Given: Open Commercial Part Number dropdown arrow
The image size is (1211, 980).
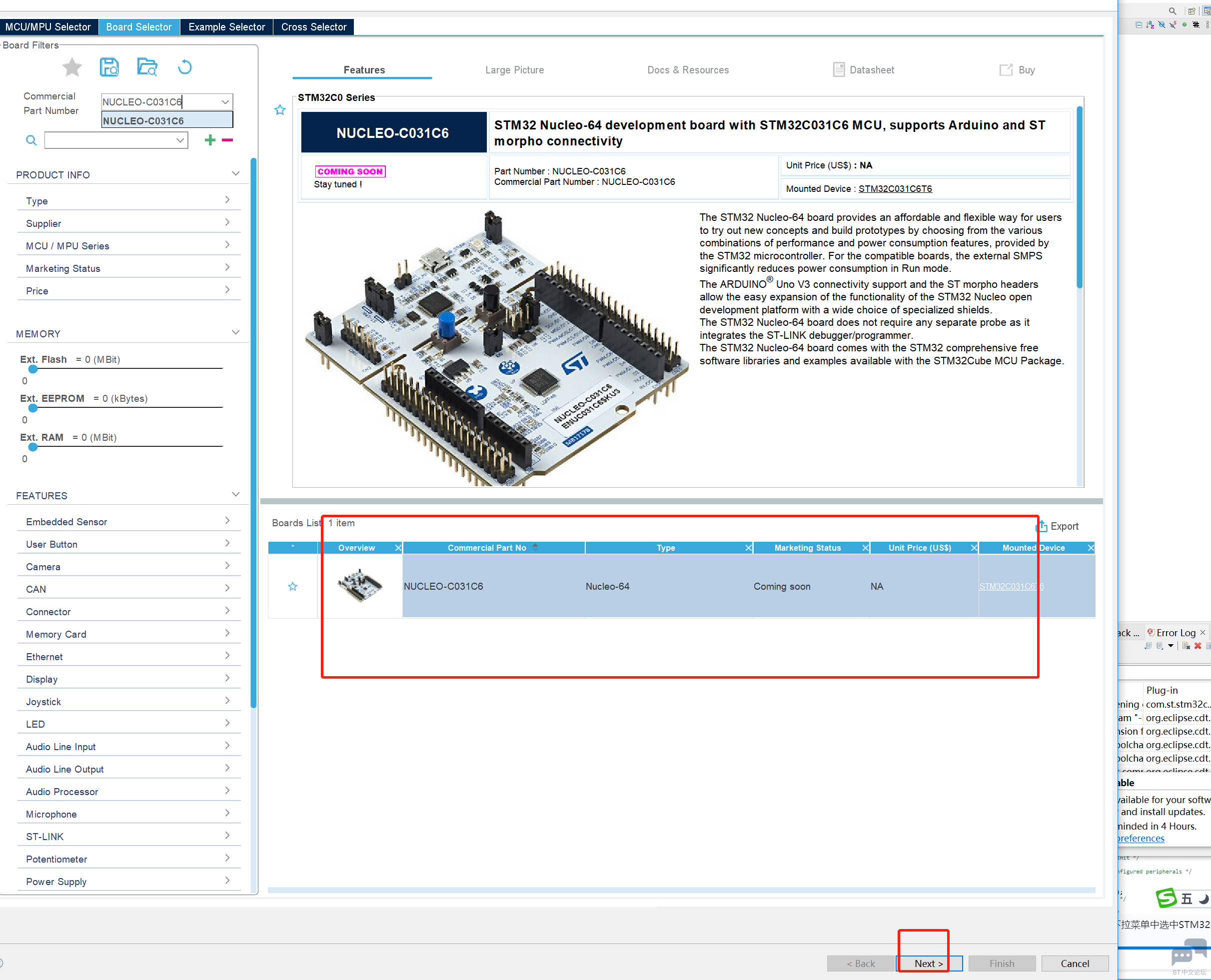Looking at the screenshot, I should click(225, 102).
